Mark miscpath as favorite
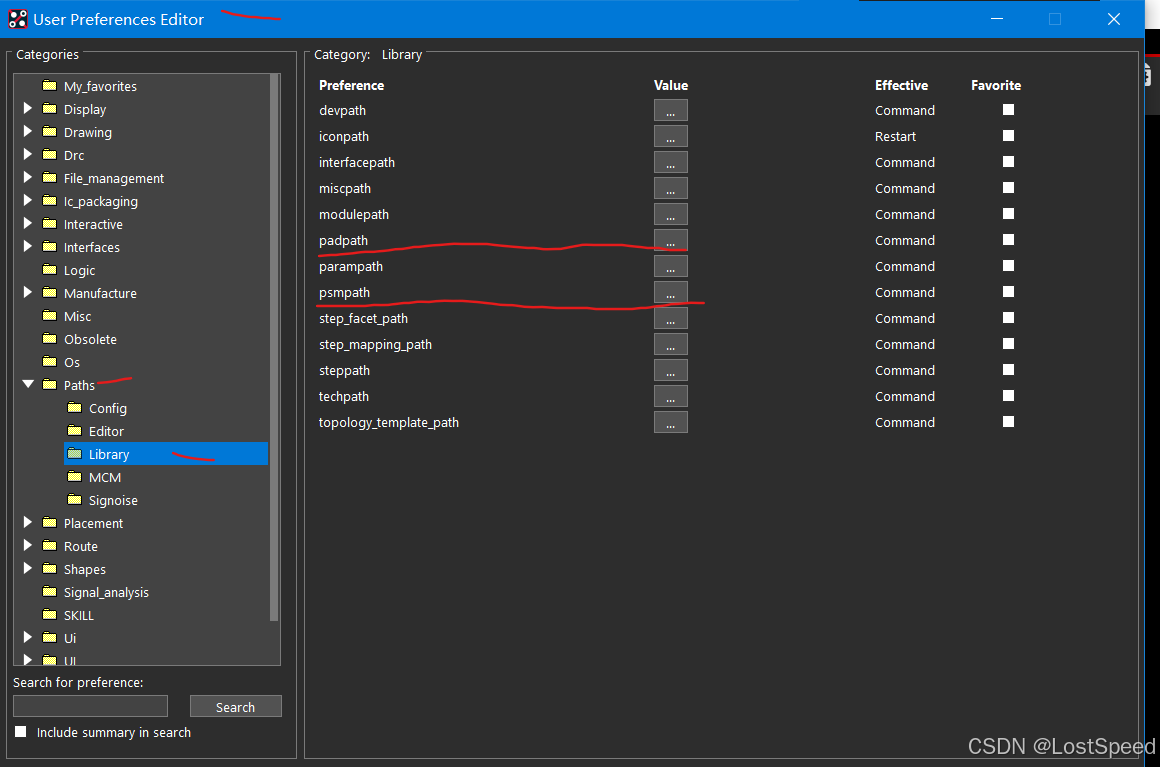Screen dimensions: 1160x767 pyautogui.click(x=1008, y=188)
